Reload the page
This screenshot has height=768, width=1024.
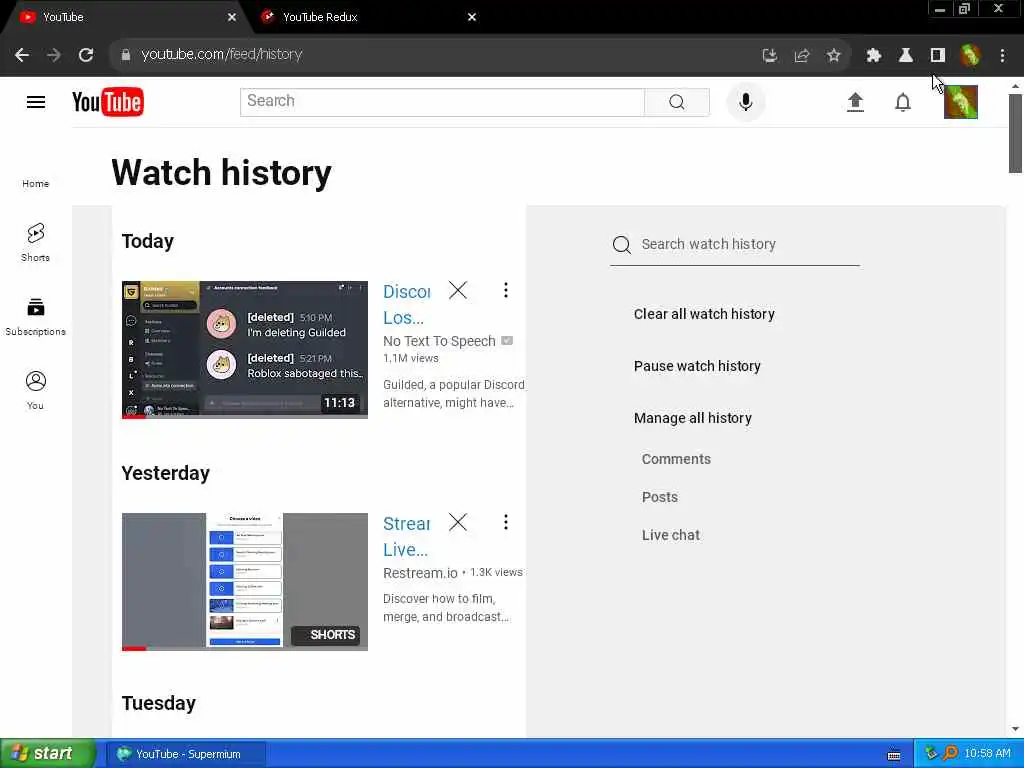pos(86,55)
